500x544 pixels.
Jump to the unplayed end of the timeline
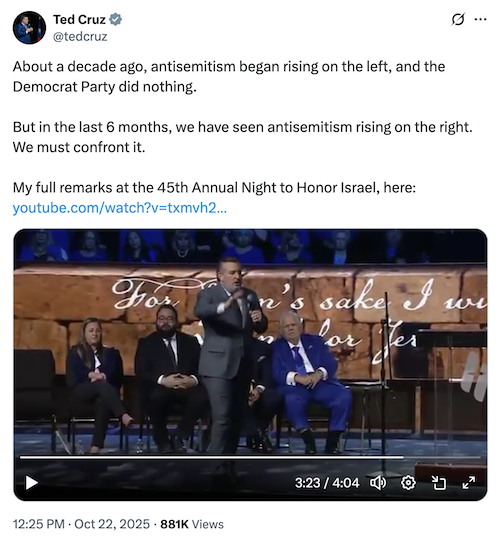pos(442,457)
